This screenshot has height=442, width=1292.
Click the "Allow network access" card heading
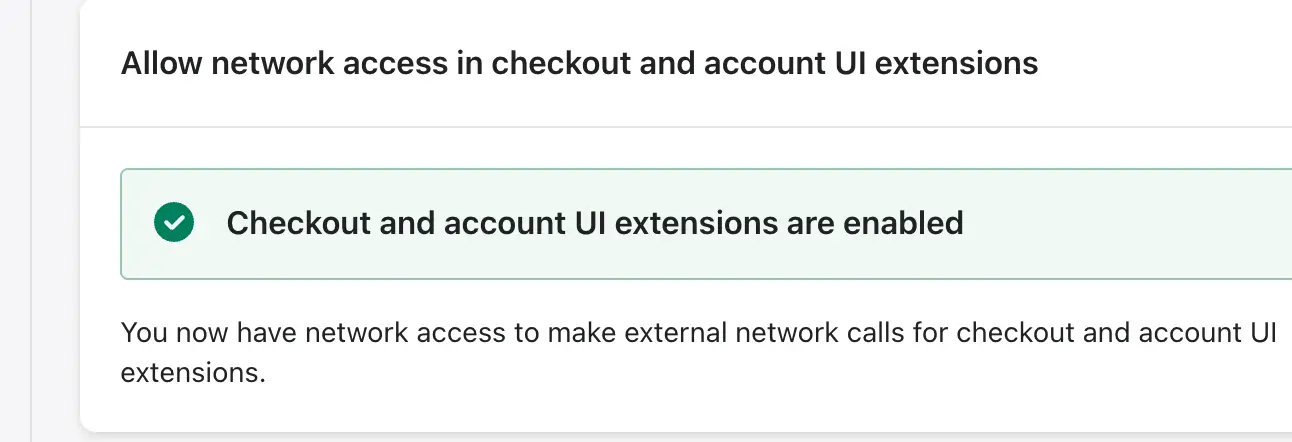(x=579, y=64)
